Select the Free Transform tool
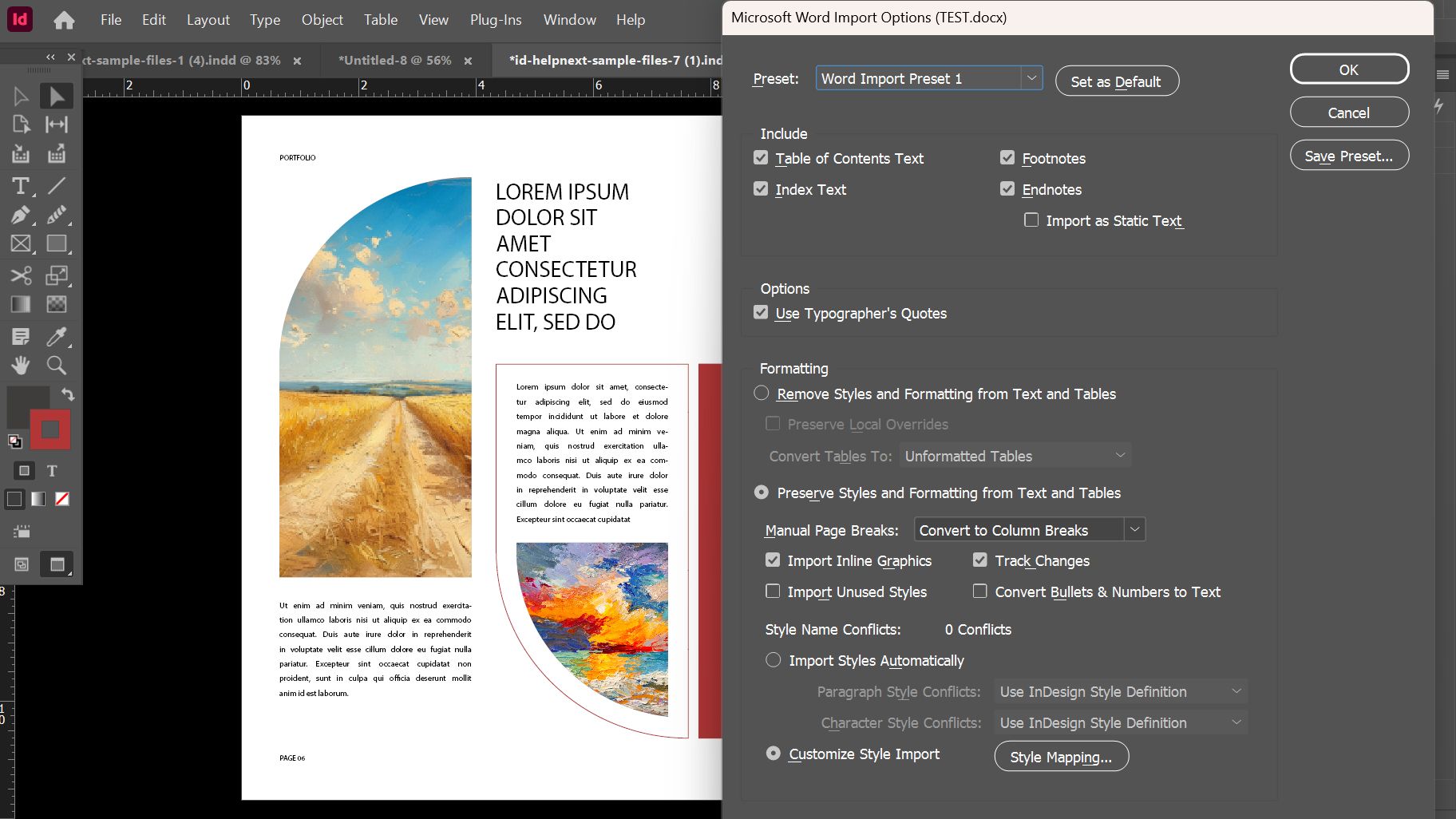1456x819 pixels. 56,275
